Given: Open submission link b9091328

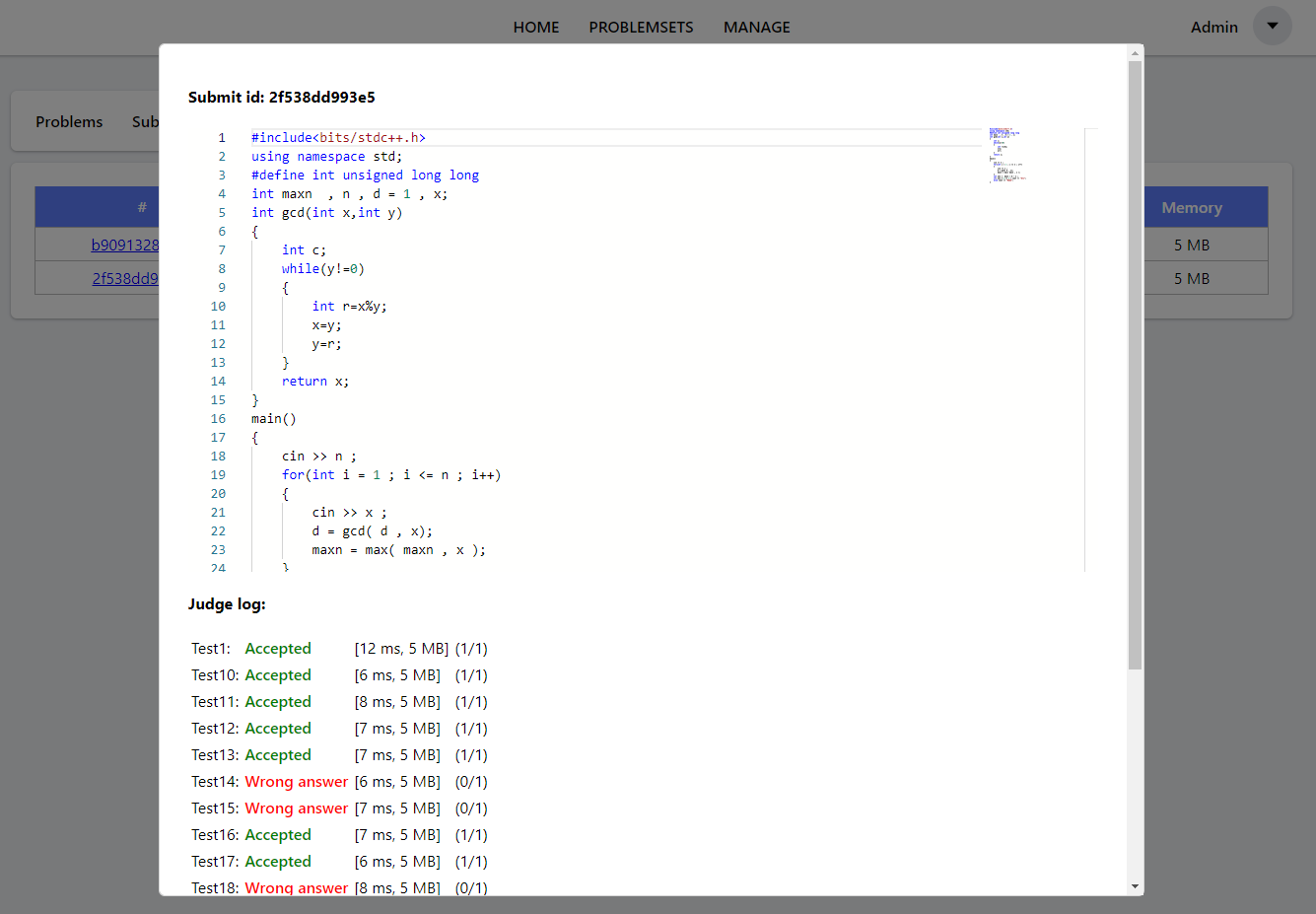Looking at the screenshot, I should coord(125,246).
